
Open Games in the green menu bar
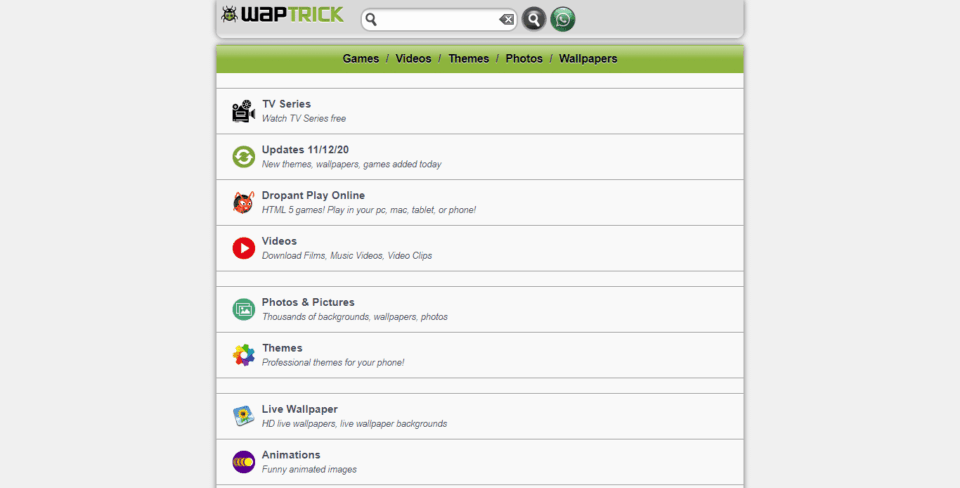[x=361, y=59]
